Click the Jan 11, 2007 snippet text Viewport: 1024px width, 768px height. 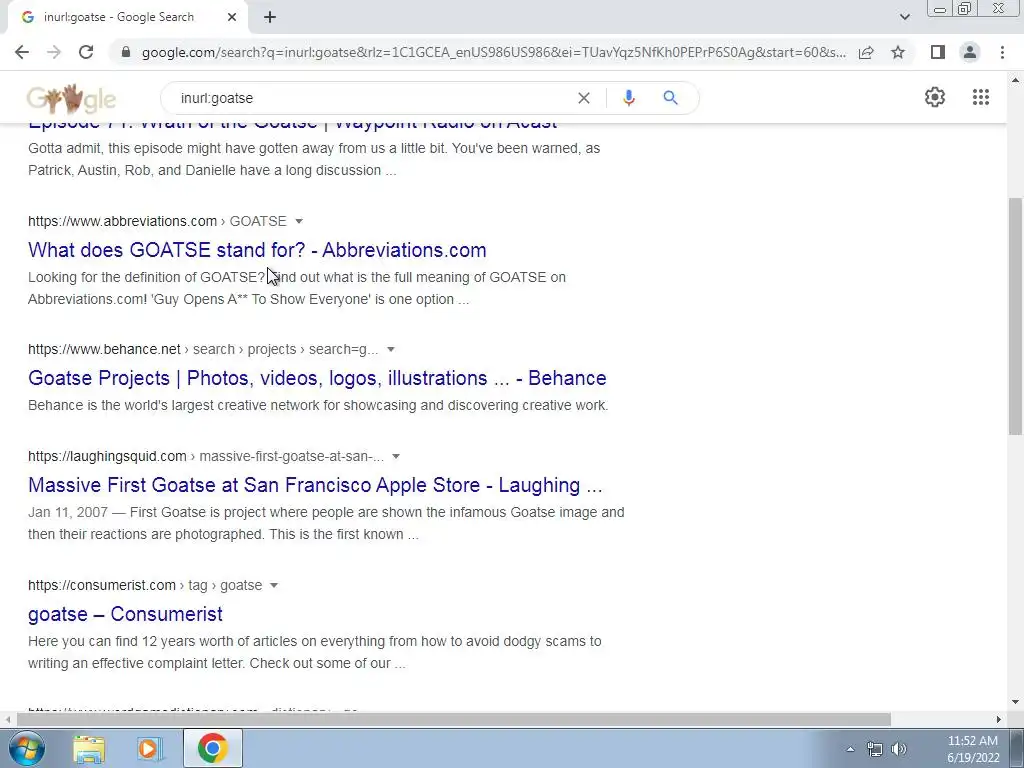point(326,523)
